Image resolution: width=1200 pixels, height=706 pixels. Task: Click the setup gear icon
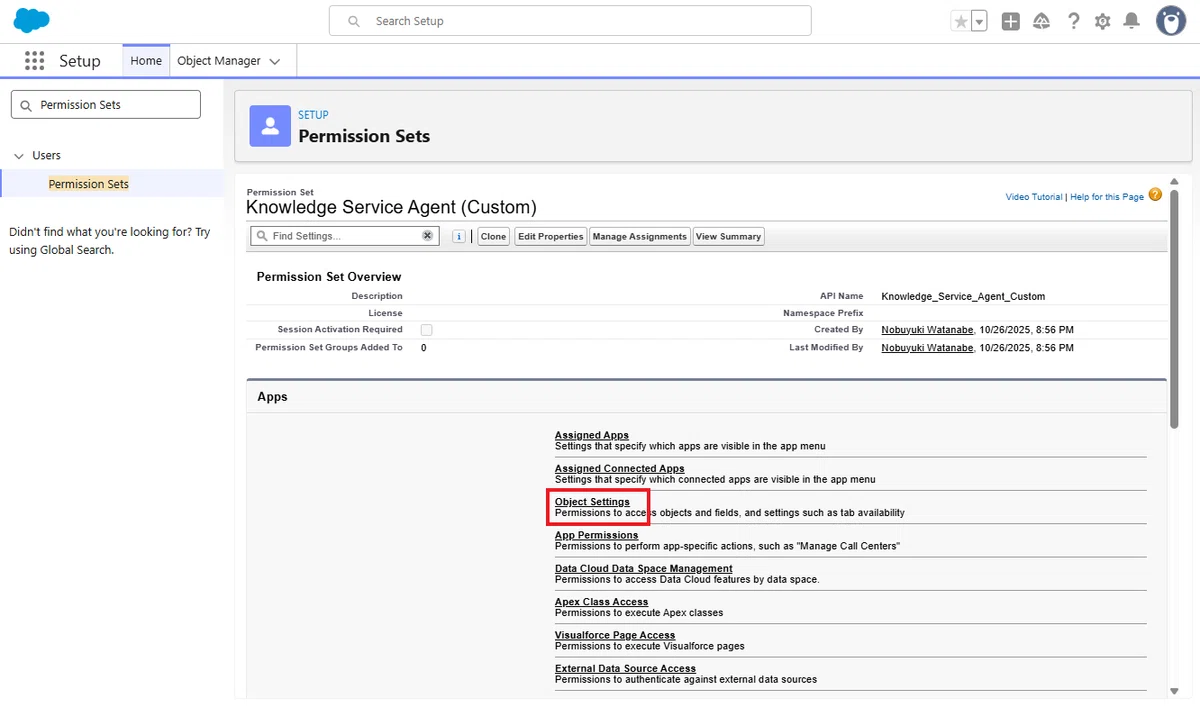click(1102, 21)
